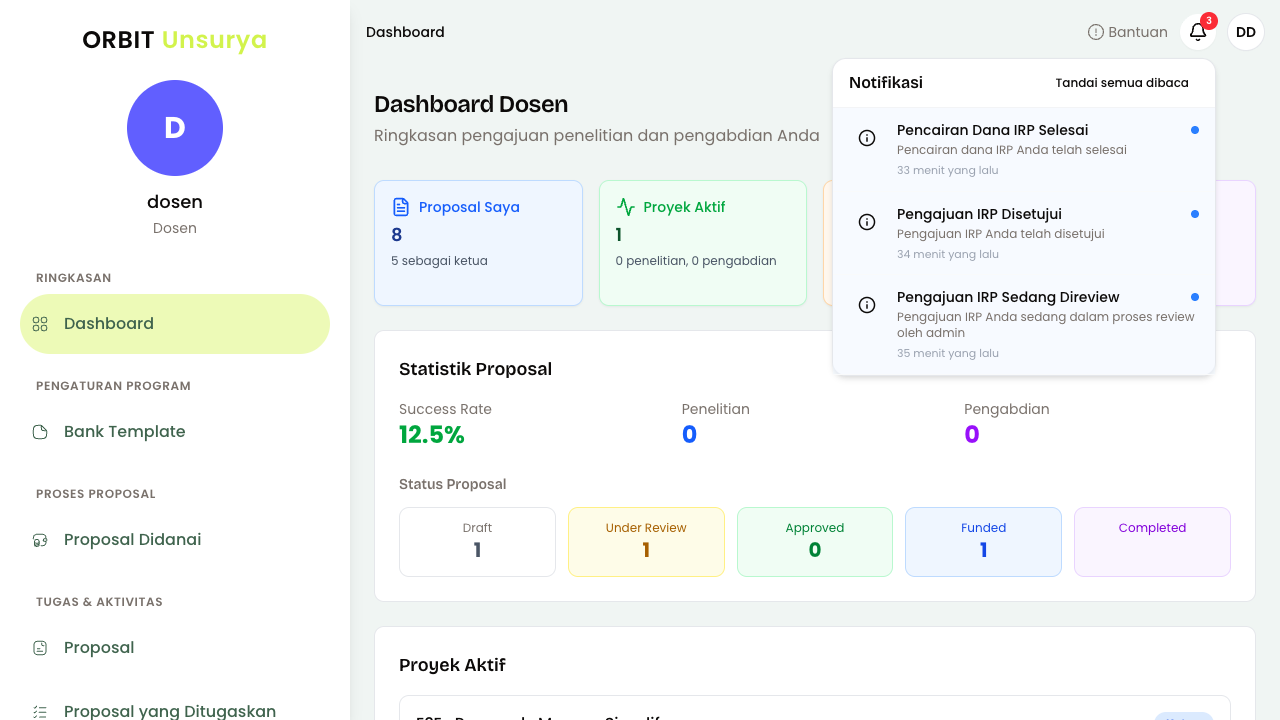Click info icon of Pengajuan IRP Sedang Direview

tap(867, 305)
